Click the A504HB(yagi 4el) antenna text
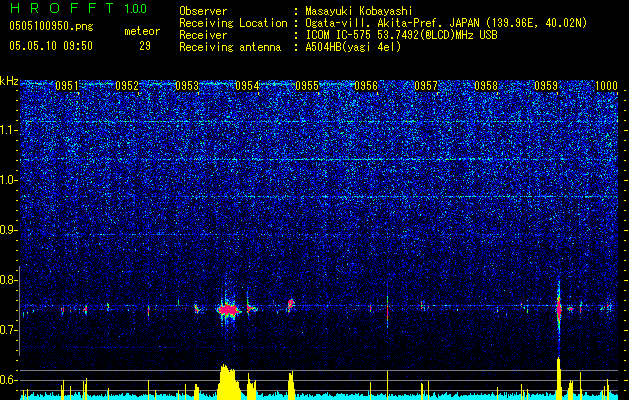This screenshot has height=400, width=629. pos(353,47)
